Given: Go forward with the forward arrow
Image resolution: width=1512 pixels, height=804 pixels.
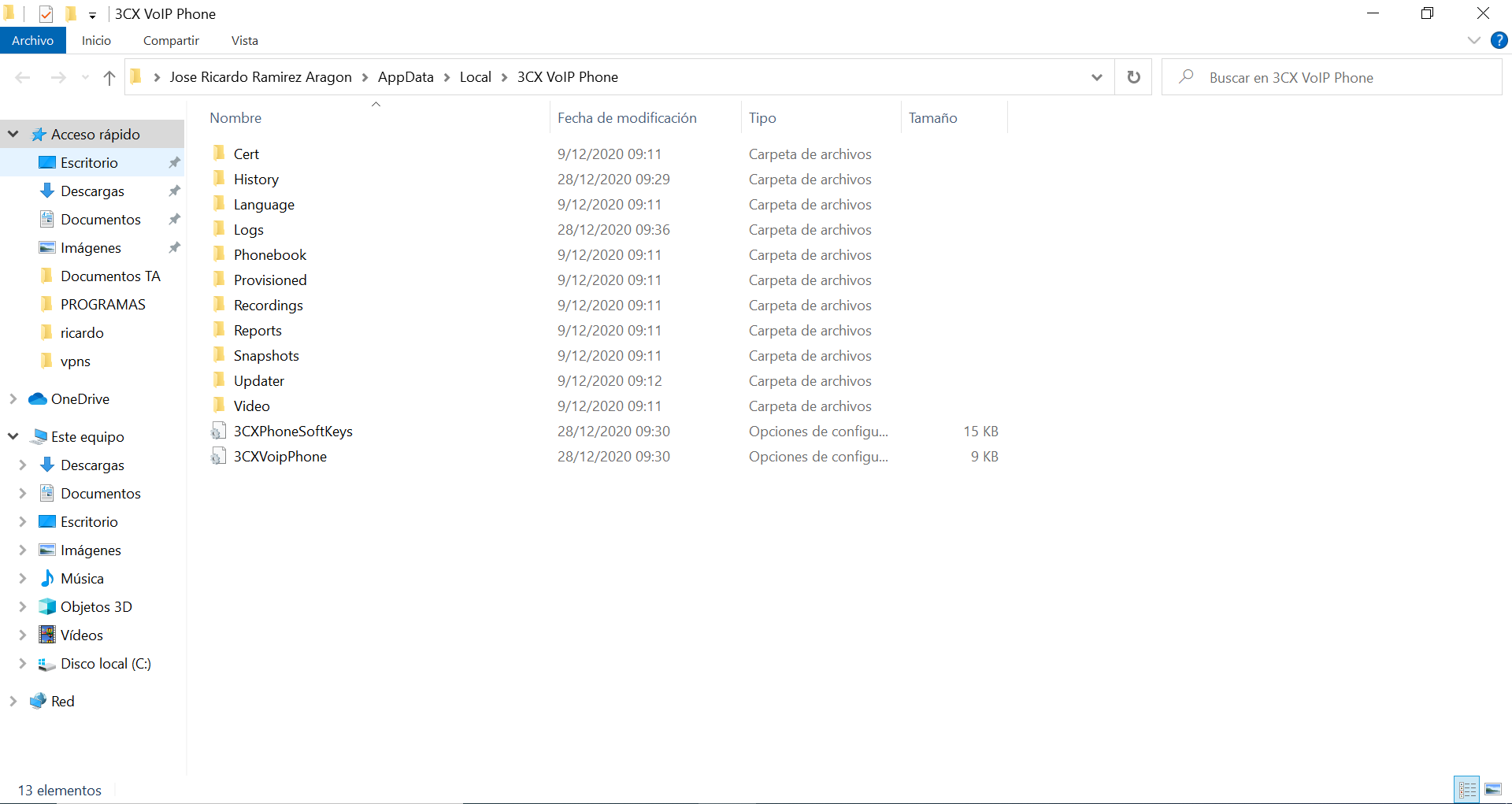Looking at the screenshot, I should pos(58,77).
